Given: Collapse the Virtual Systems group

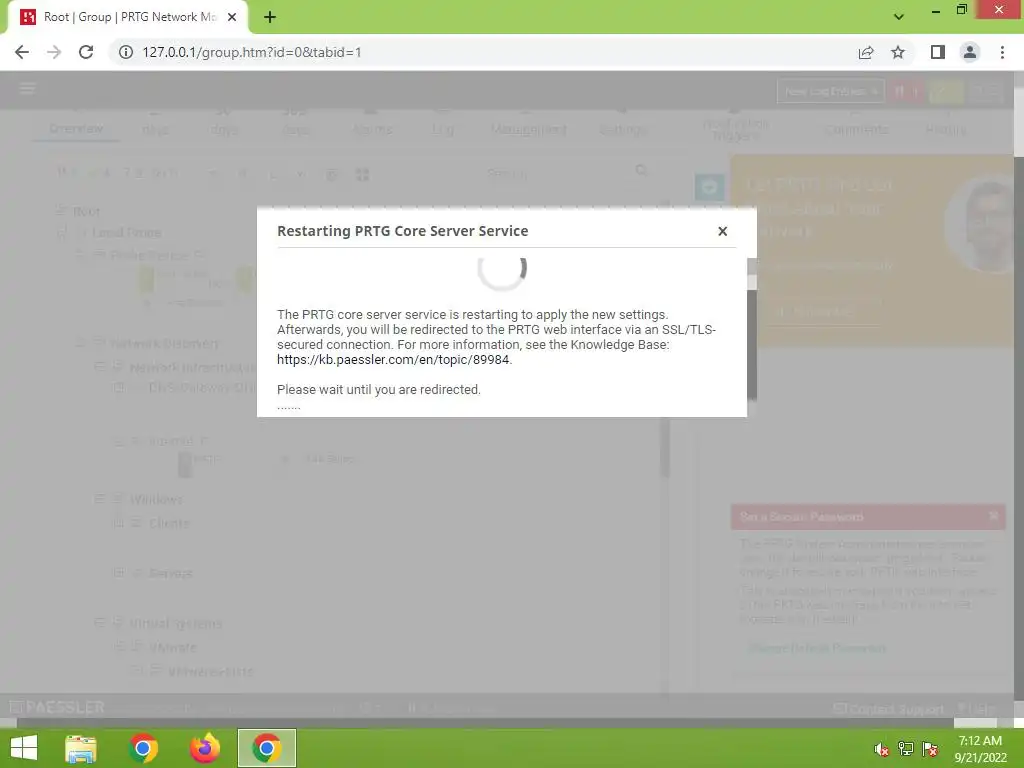Looking at the screenshot, I should pos(100,623).
